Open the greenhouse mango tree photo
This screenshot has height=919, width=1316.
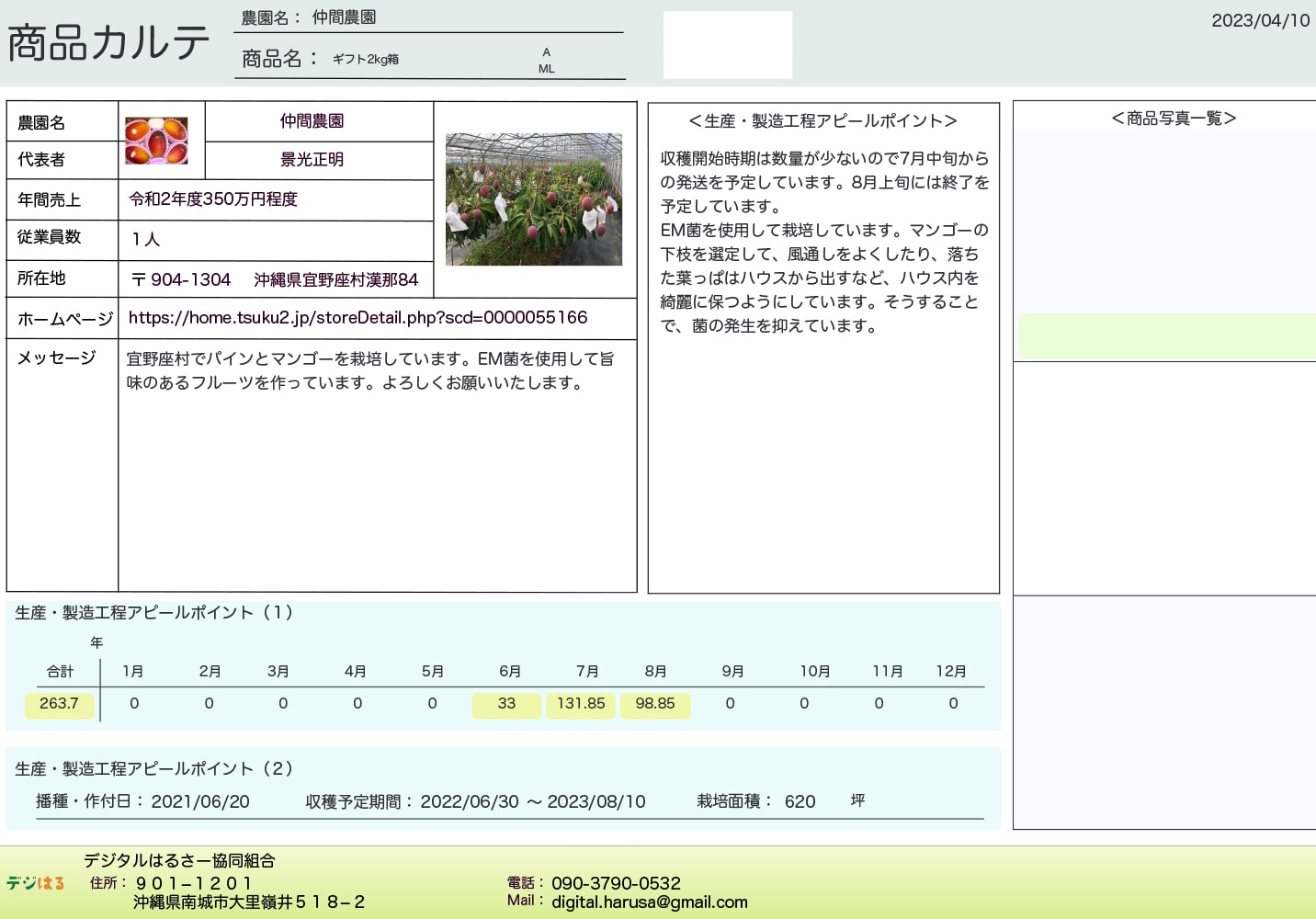[533, 199]
